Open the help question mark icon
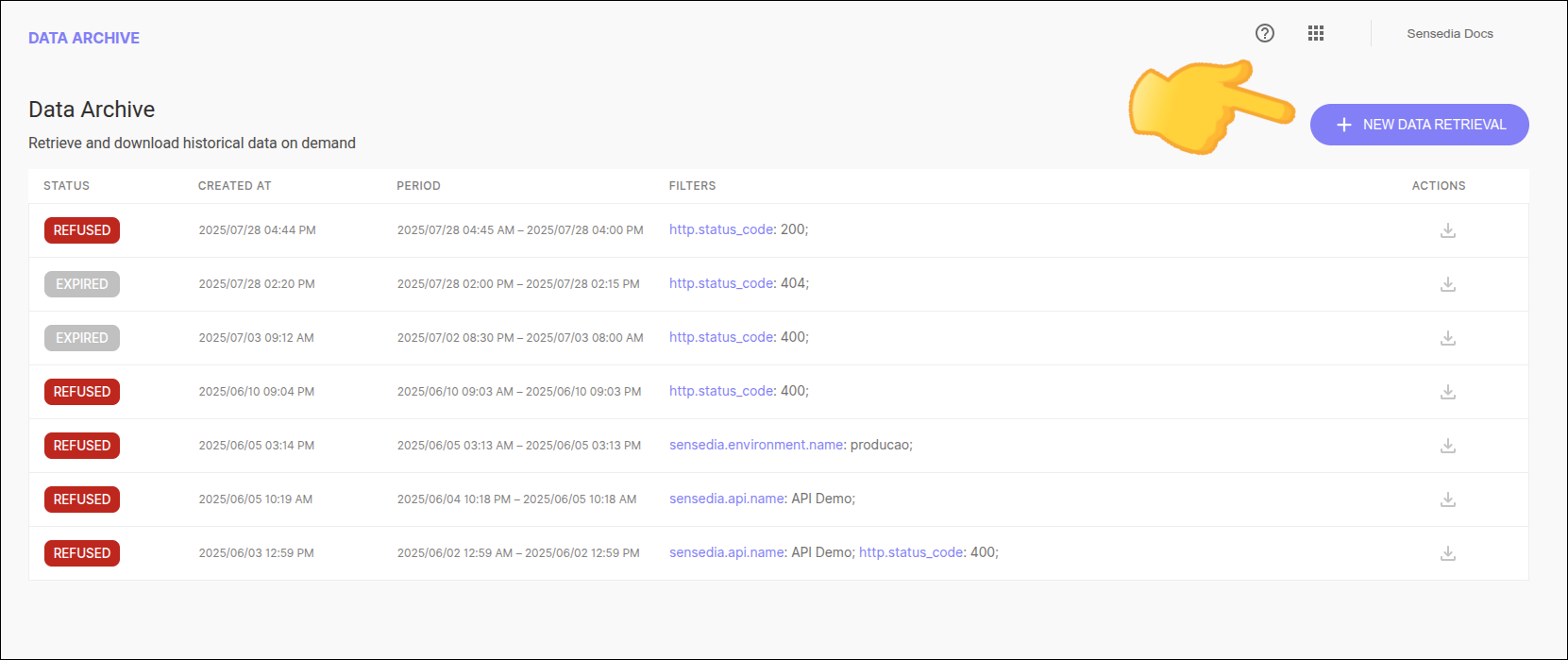Viewport: 1568px width, 660px height. coord(1264,33)
